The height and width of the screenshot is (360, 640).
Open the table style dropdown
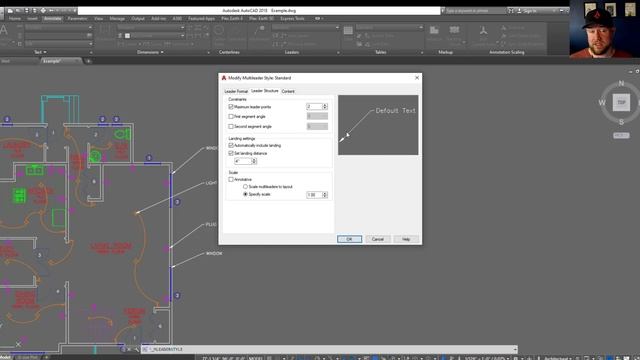coord(389,27)
